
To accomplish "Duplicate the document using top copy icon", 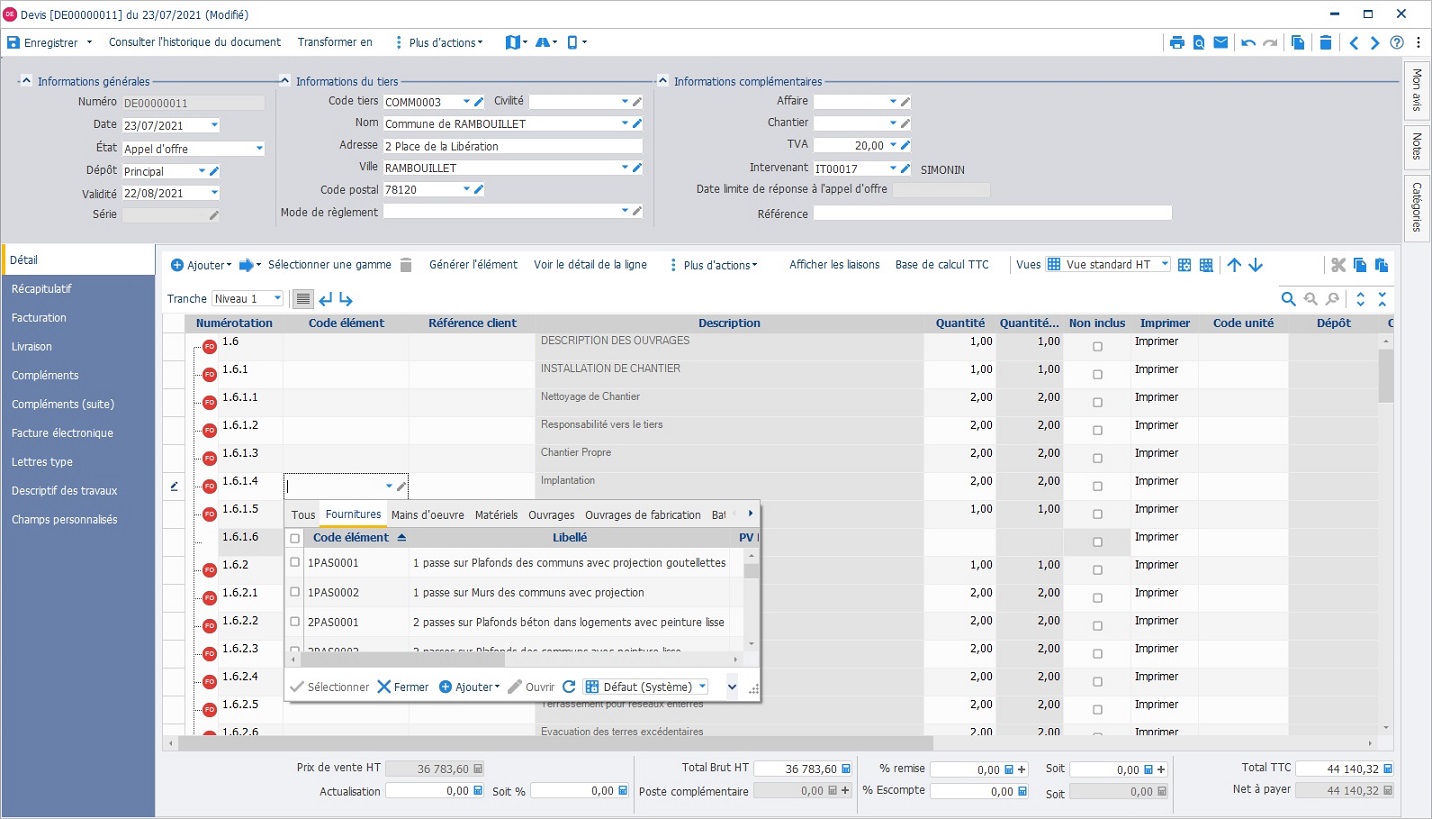I will click(1298, 43).
